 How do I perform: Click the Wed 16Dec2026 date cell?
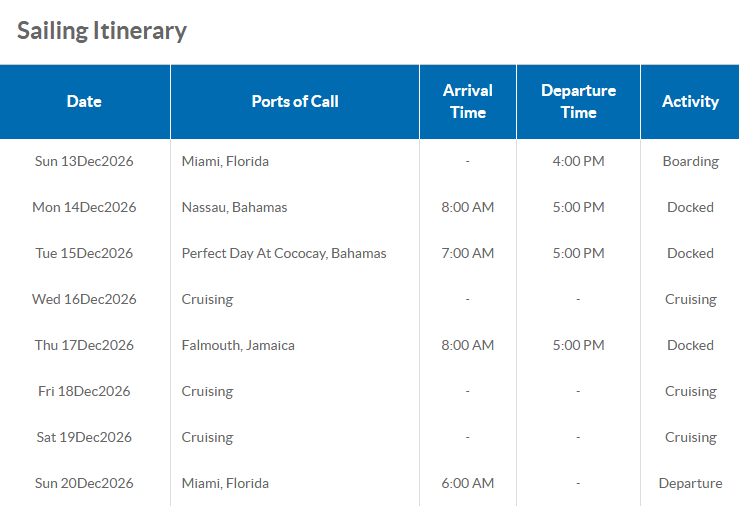pos(84,299)
